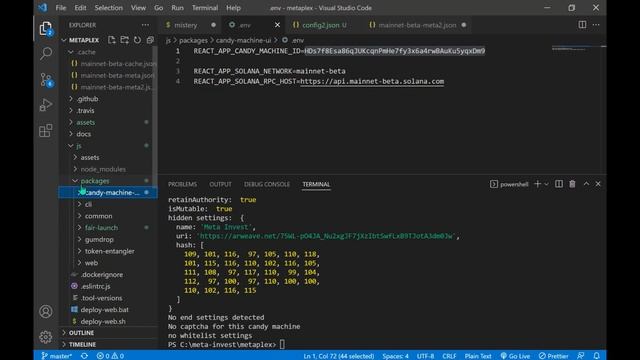Kill terminal with trash icon
The height and width of the screenshot is (360, 640).
(572, 184)
